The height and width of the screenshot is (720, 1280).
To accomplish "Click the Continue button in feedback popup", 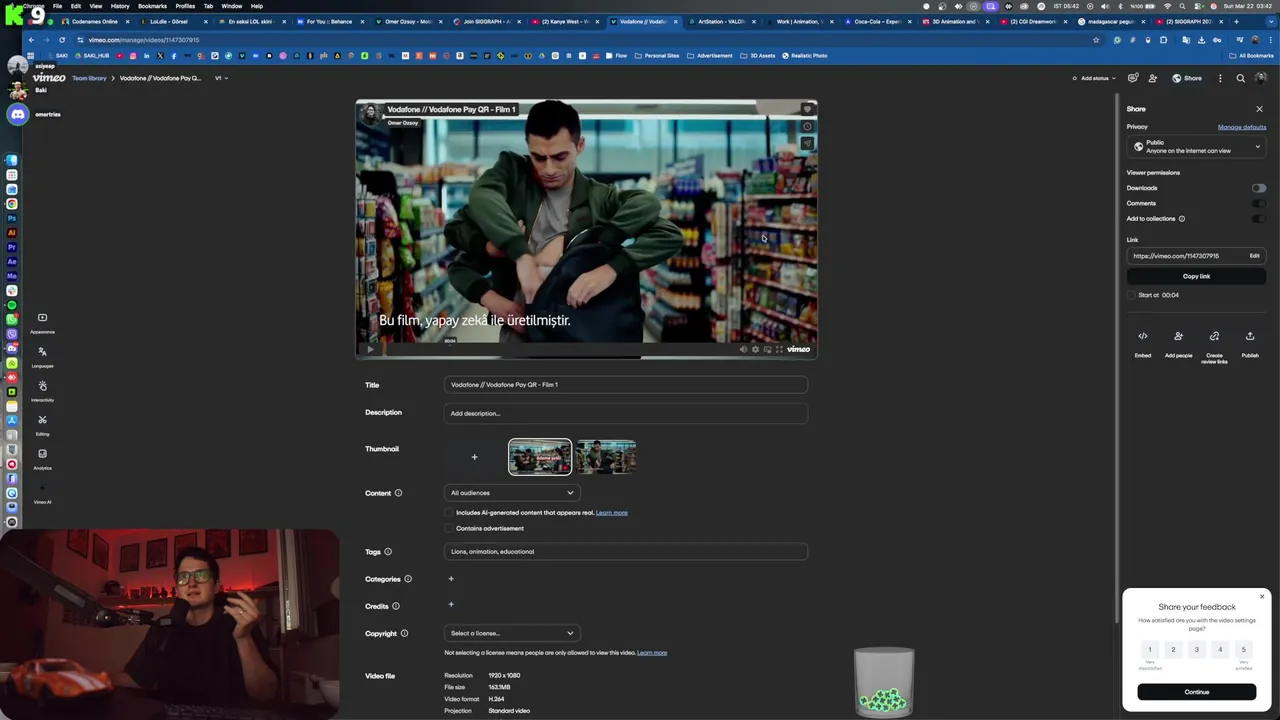I will pos(1196,692).
